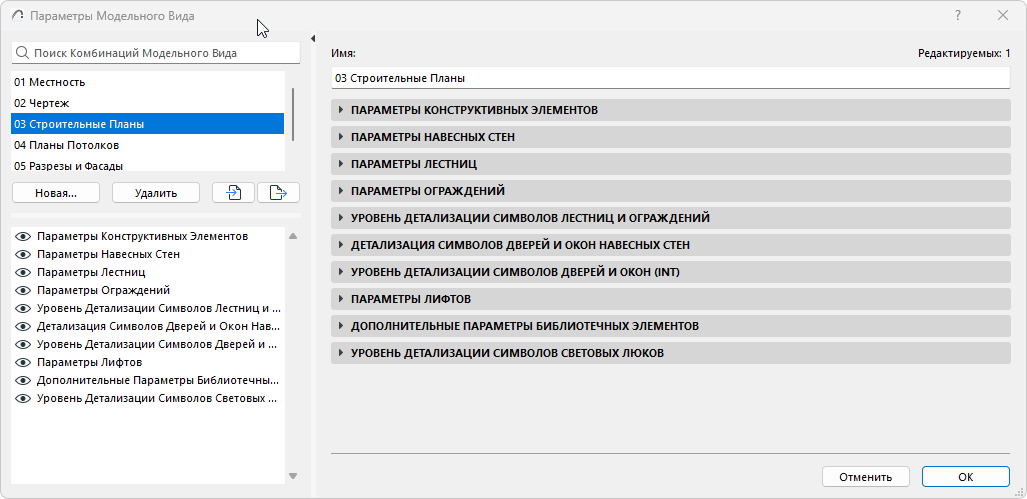The image size is (1027, 499).
Task: Click the Новая... button
Action: [56, 193]
